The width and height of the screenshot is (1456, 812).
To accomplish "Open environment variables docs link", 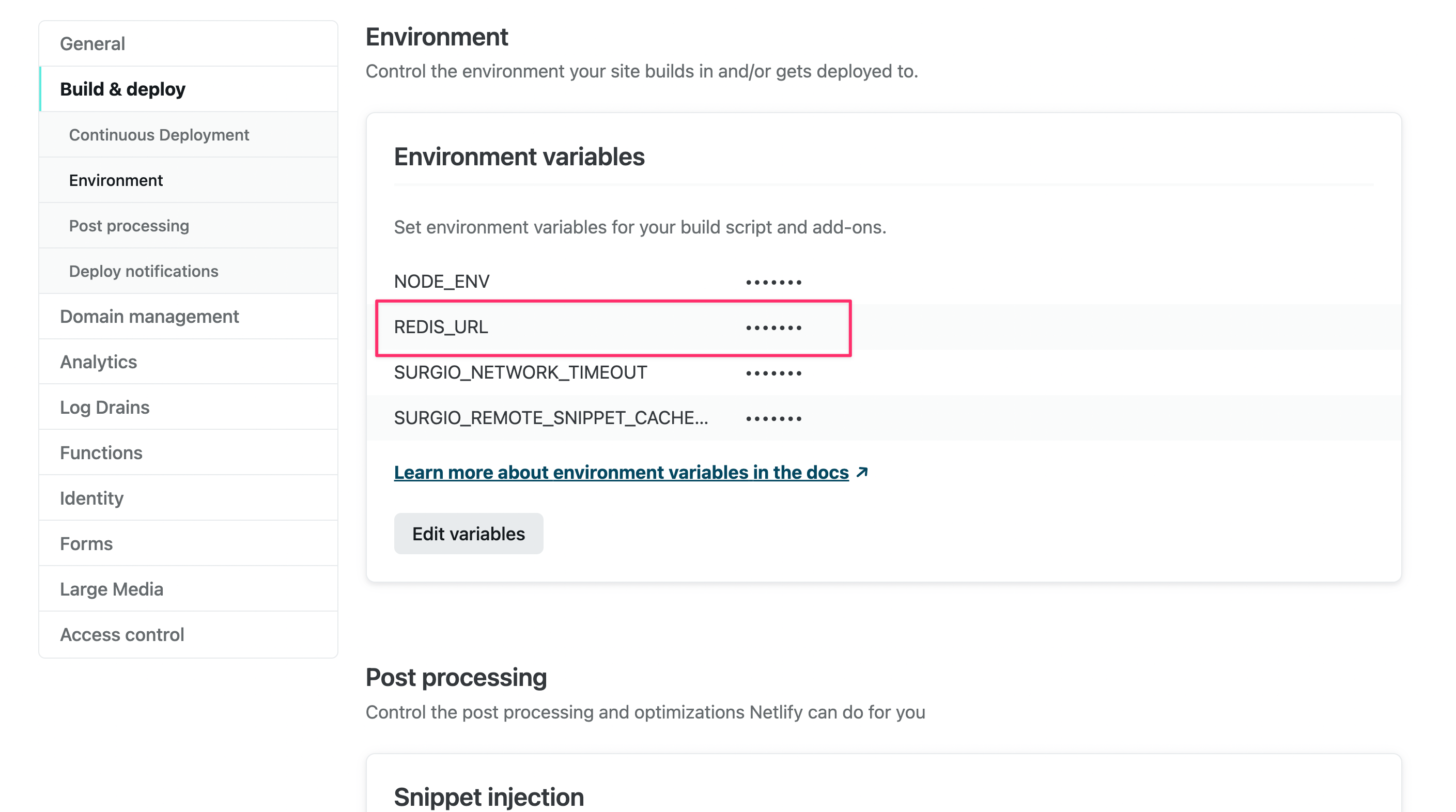I will tap(621, 473).
